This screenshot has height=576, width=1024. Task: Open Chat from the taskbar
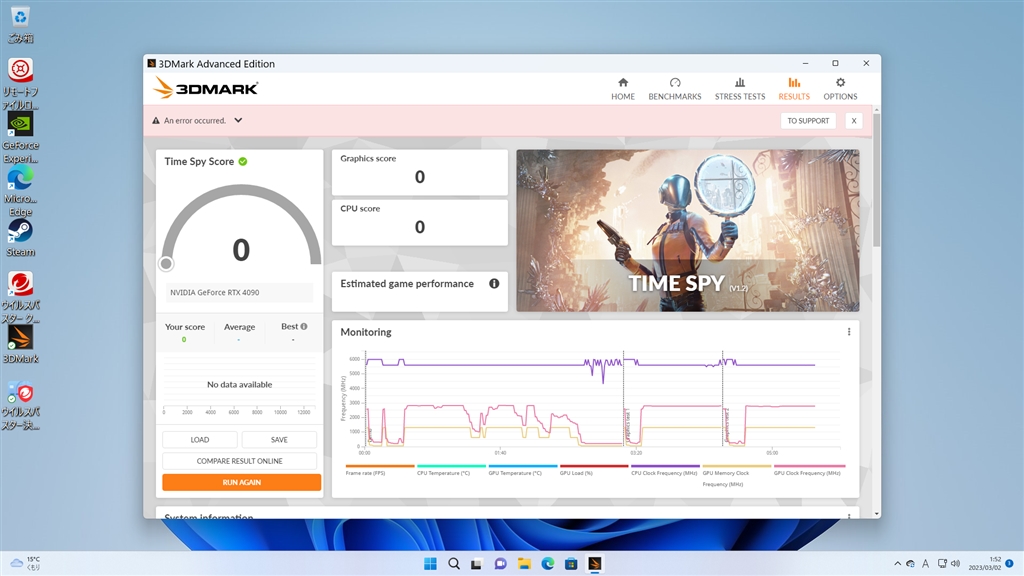[500, 564]
